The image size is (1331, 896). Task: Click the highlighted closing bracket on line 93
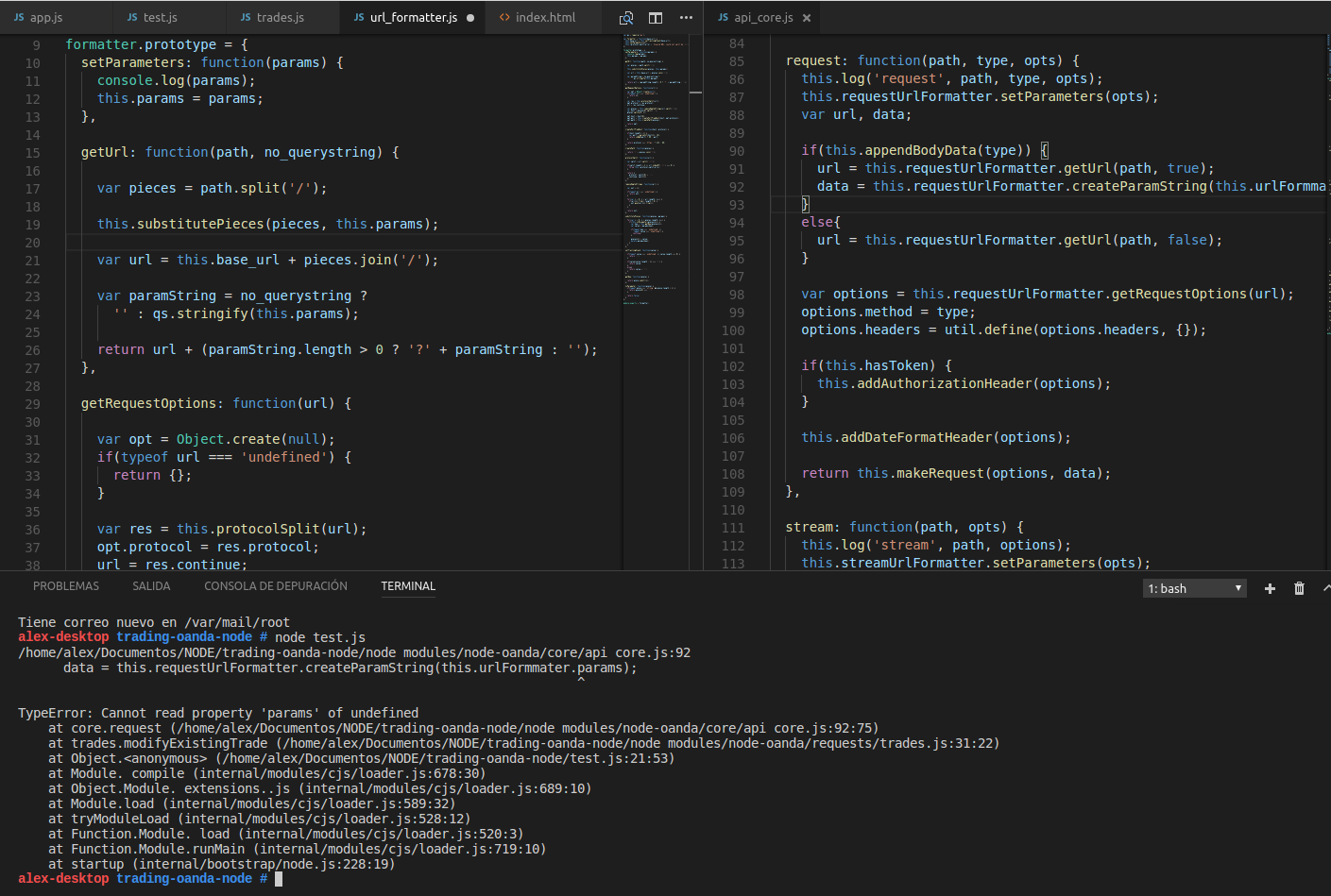[x=805, y=204]
